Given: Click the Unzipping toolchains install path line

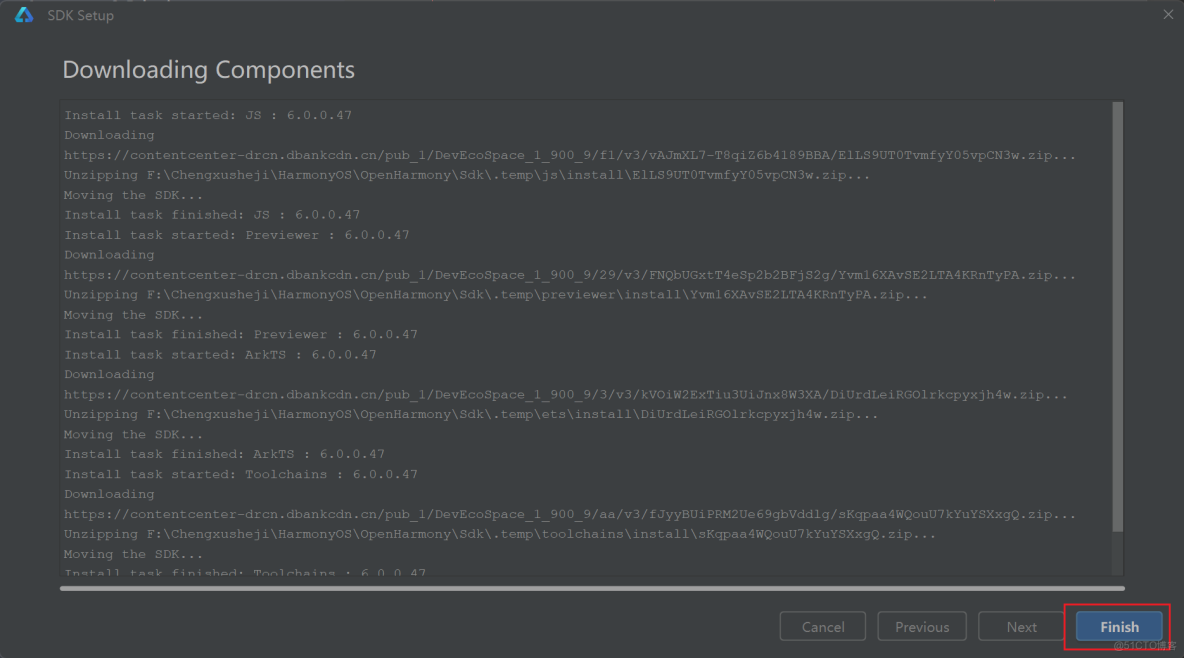Looking at the screenshot, I should click(500, 535).
